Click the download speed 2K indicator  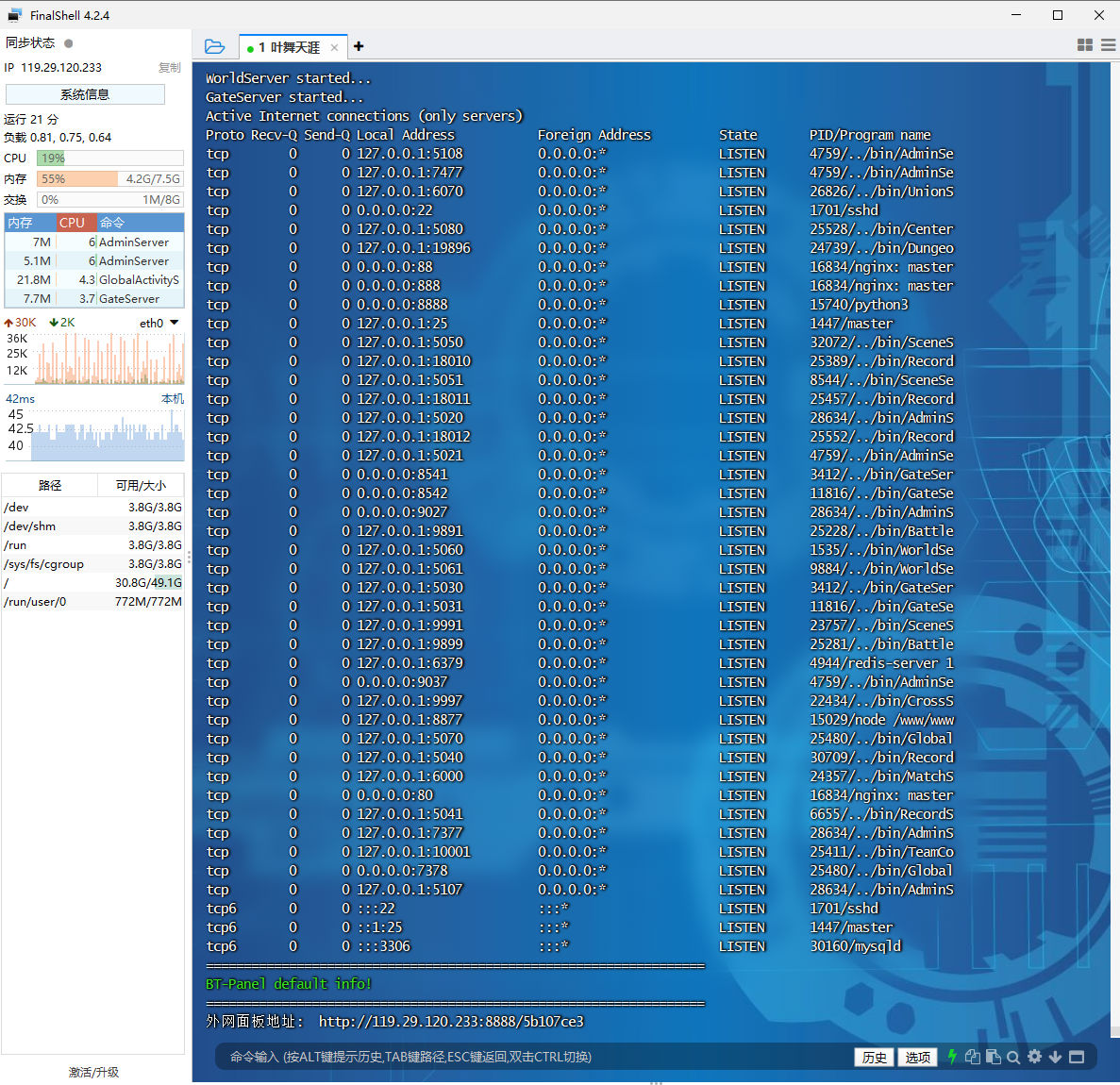click(x=62, y=323)
